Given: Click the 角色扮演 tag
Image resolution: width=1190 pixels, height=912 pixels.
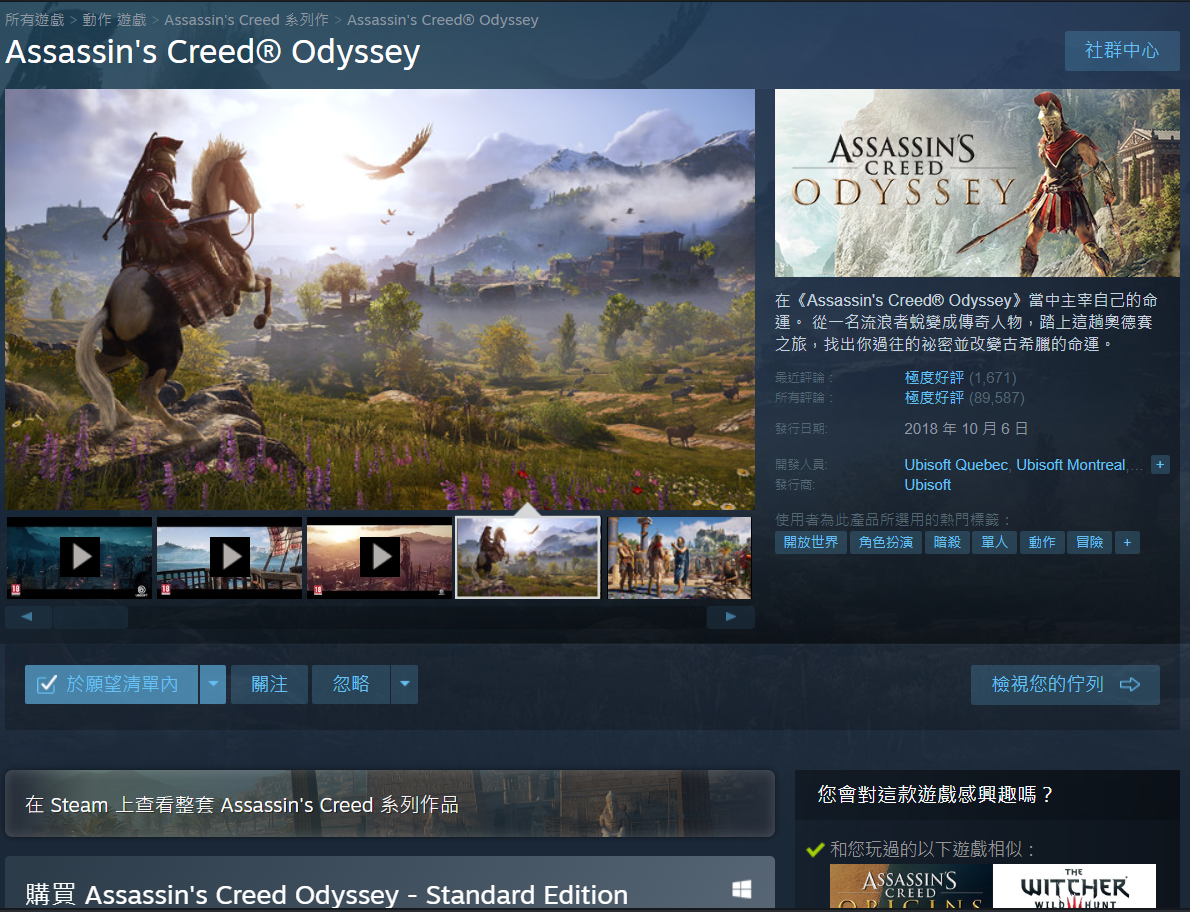Looking at the screenshot, I should [886, 542].
